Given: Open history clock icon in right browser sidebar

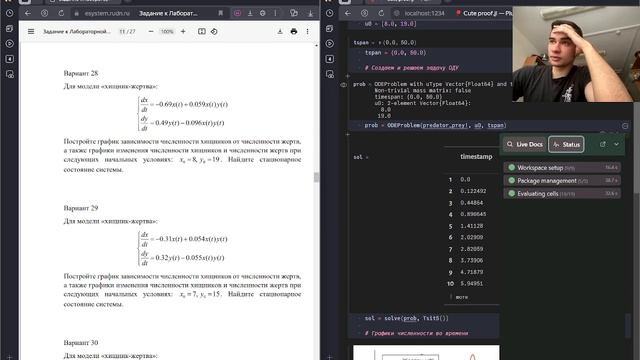Looking at the screenshot, I should click(329, 13).
